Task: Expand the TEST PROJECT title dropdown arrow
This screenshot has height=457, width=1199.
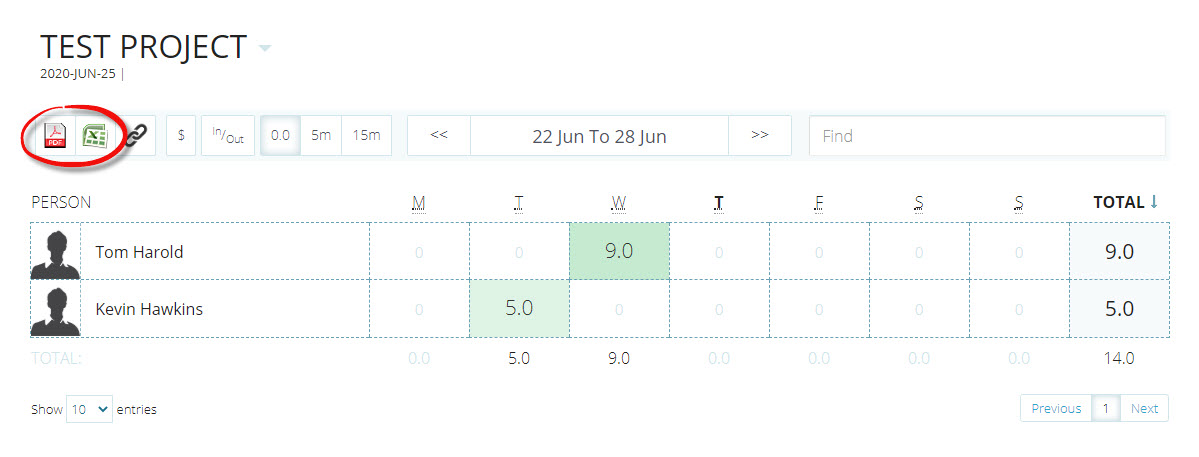Action: pyautogui.click(x=264, y=48)
